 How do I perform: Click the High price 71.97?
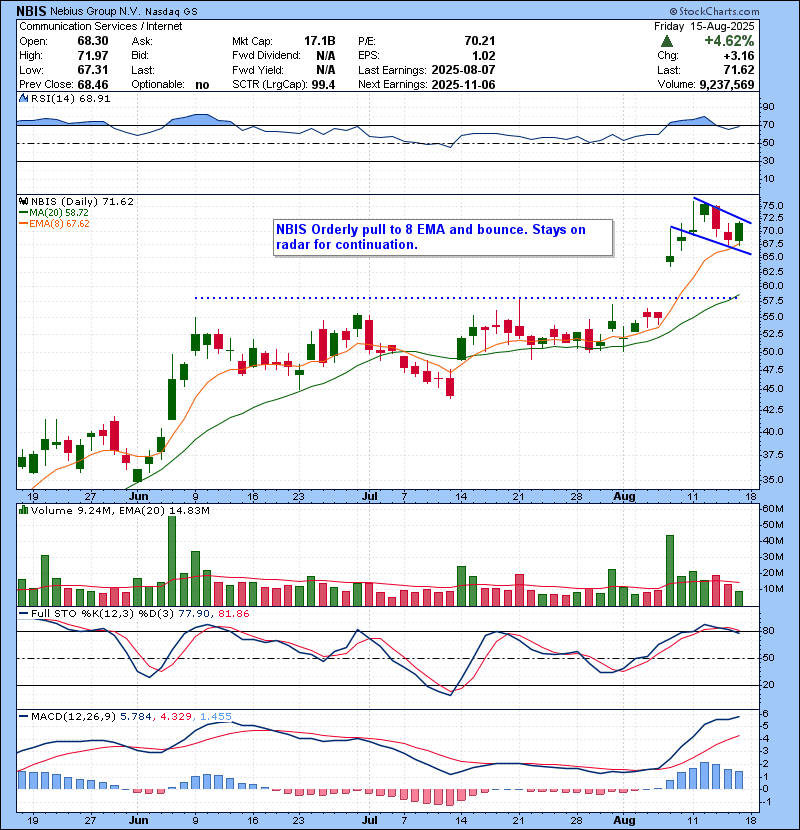pos(93,56)
